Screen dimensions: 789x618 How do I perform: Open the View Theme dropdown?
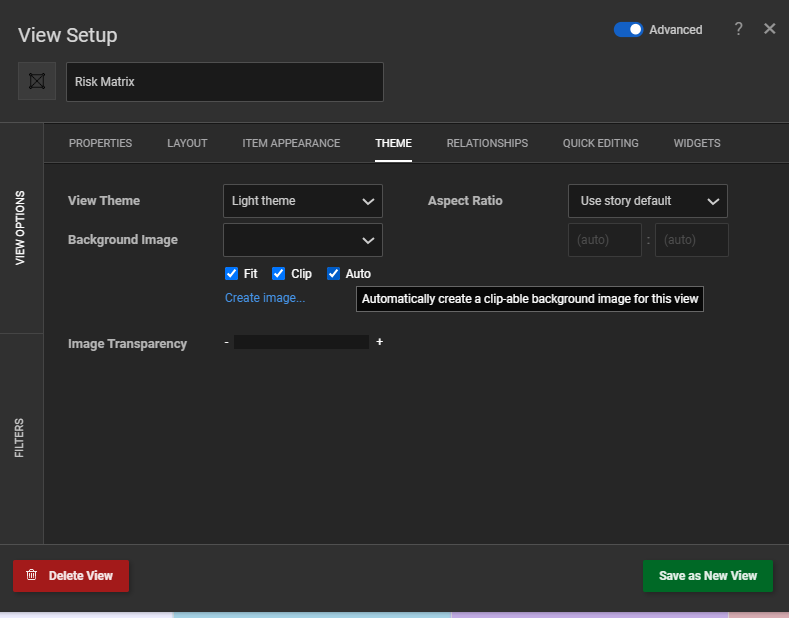click(302, 201)
